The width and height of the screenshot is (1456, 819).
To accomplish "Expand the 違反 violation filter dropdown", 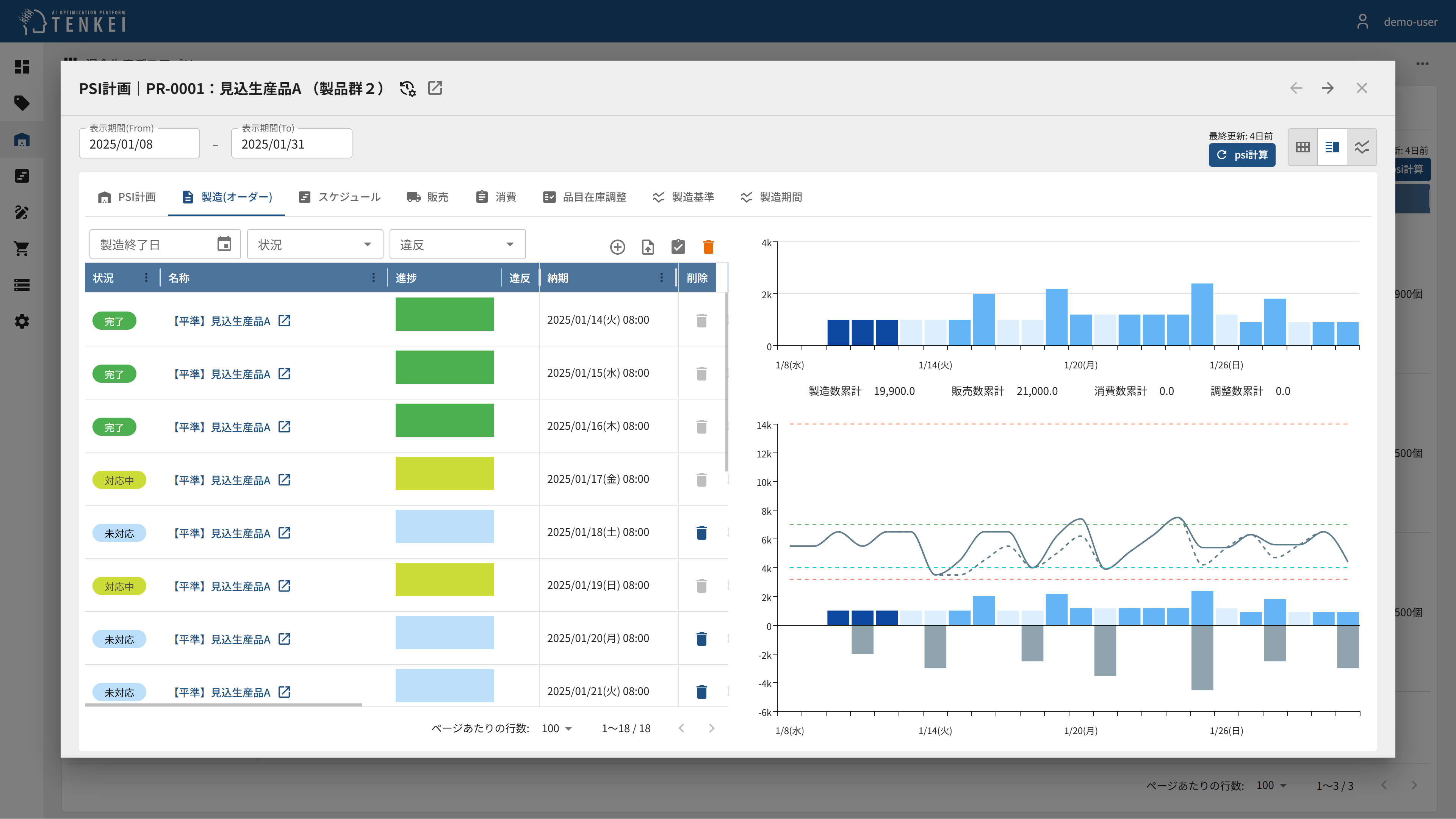I will 457,245.
